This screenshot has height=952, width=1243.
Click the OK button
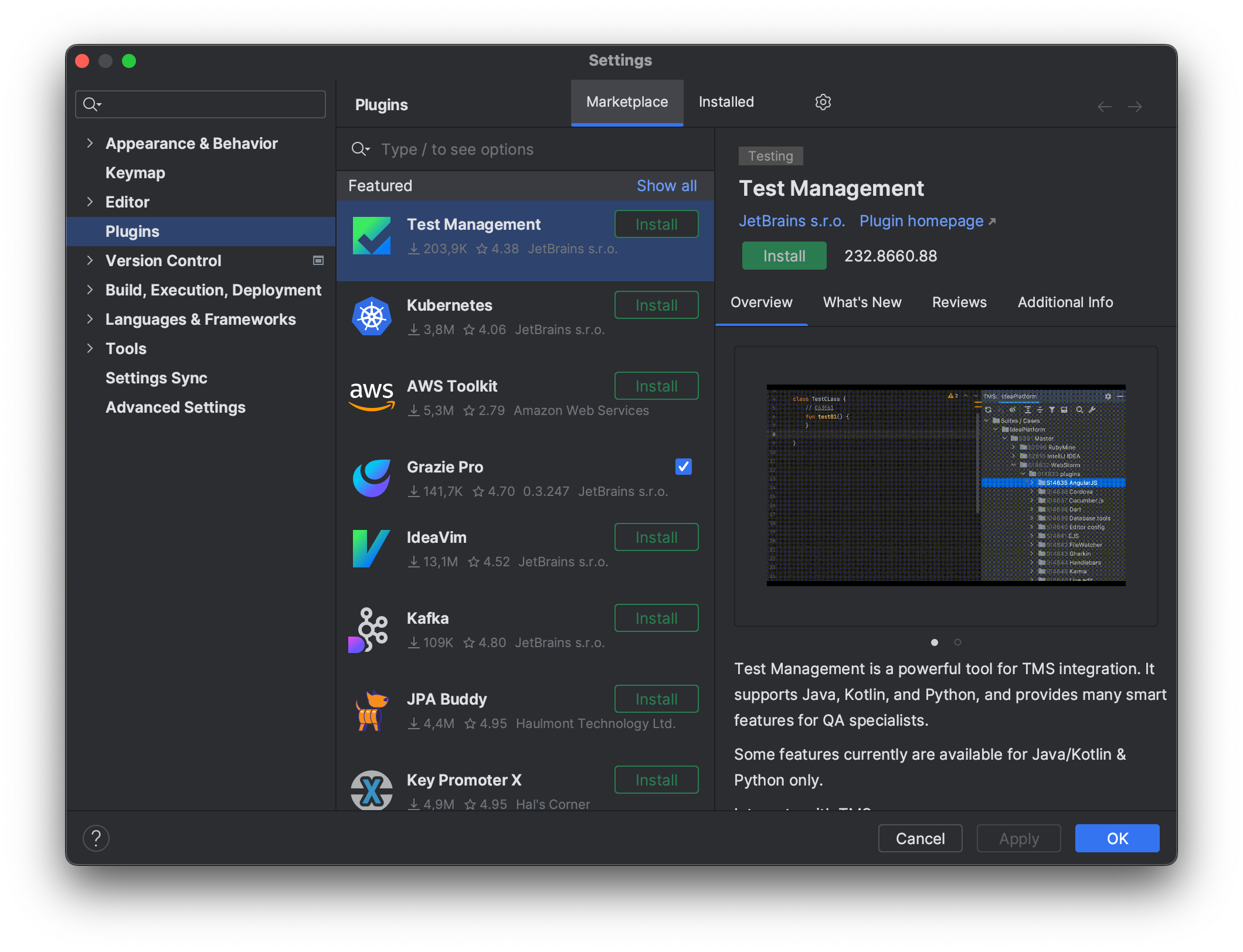(x=1117, y=838)
